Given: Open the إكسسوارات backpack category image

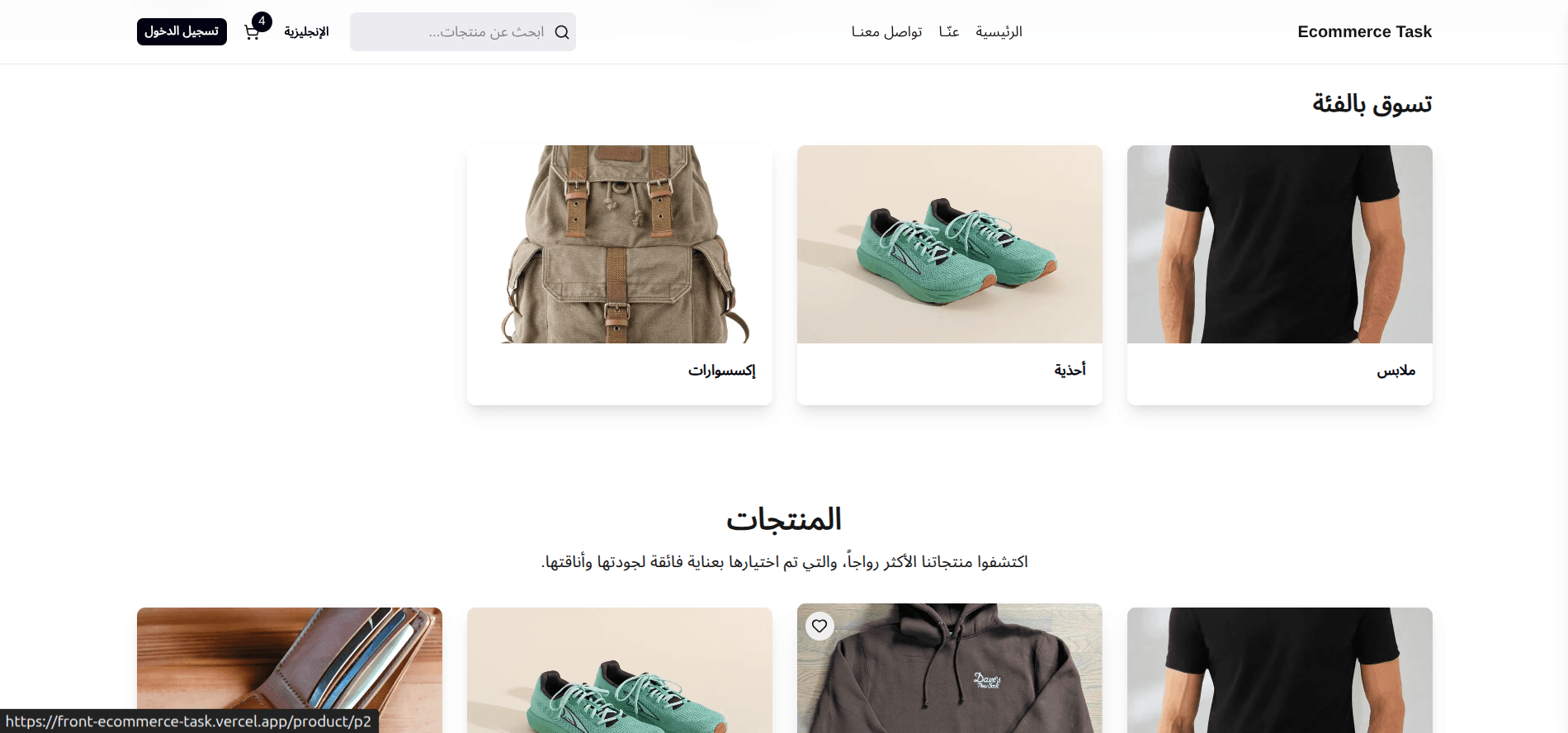Looking at the screenshot, I should coord(620,244).
